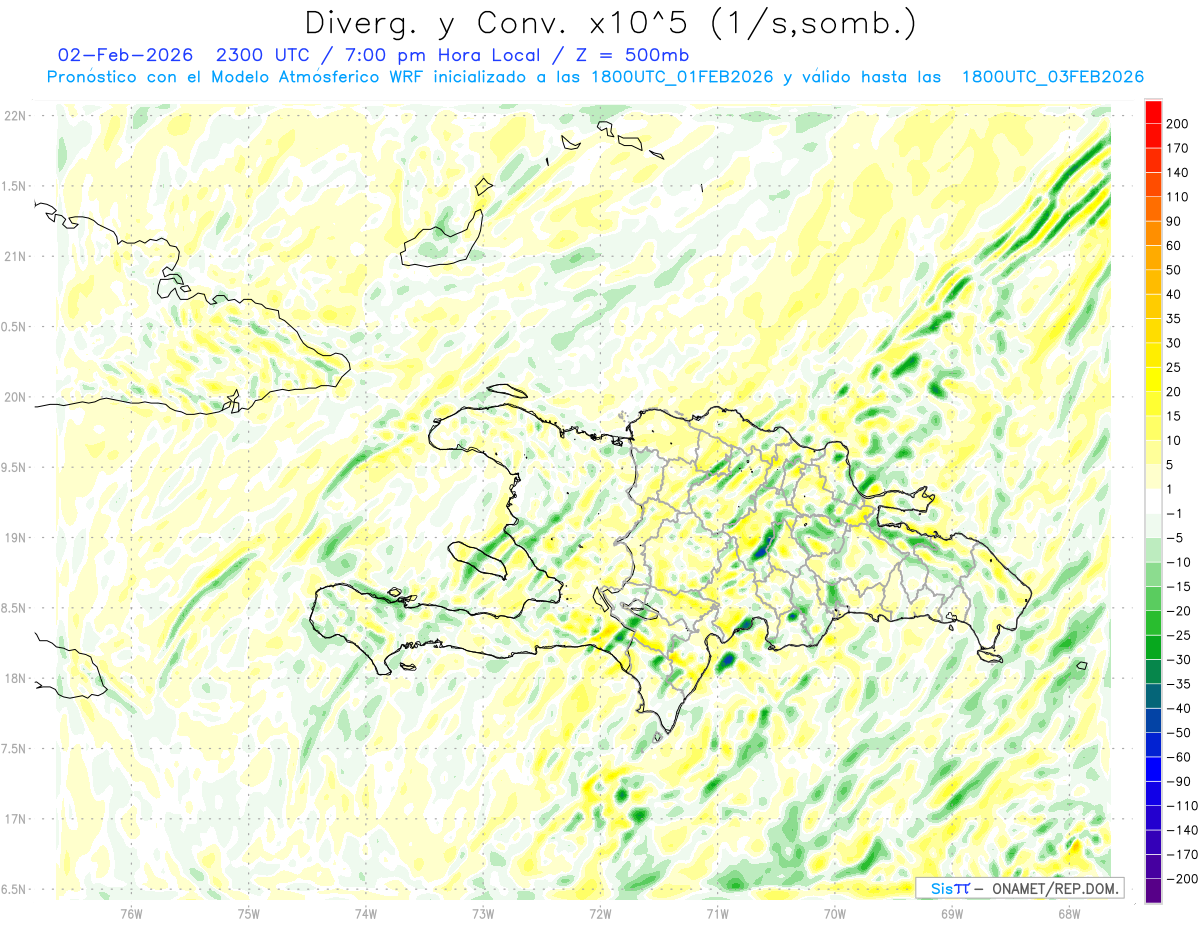Click the '72W' longitude label
This screenshot has width=1200, height=927.
click(x=600, y=913)
